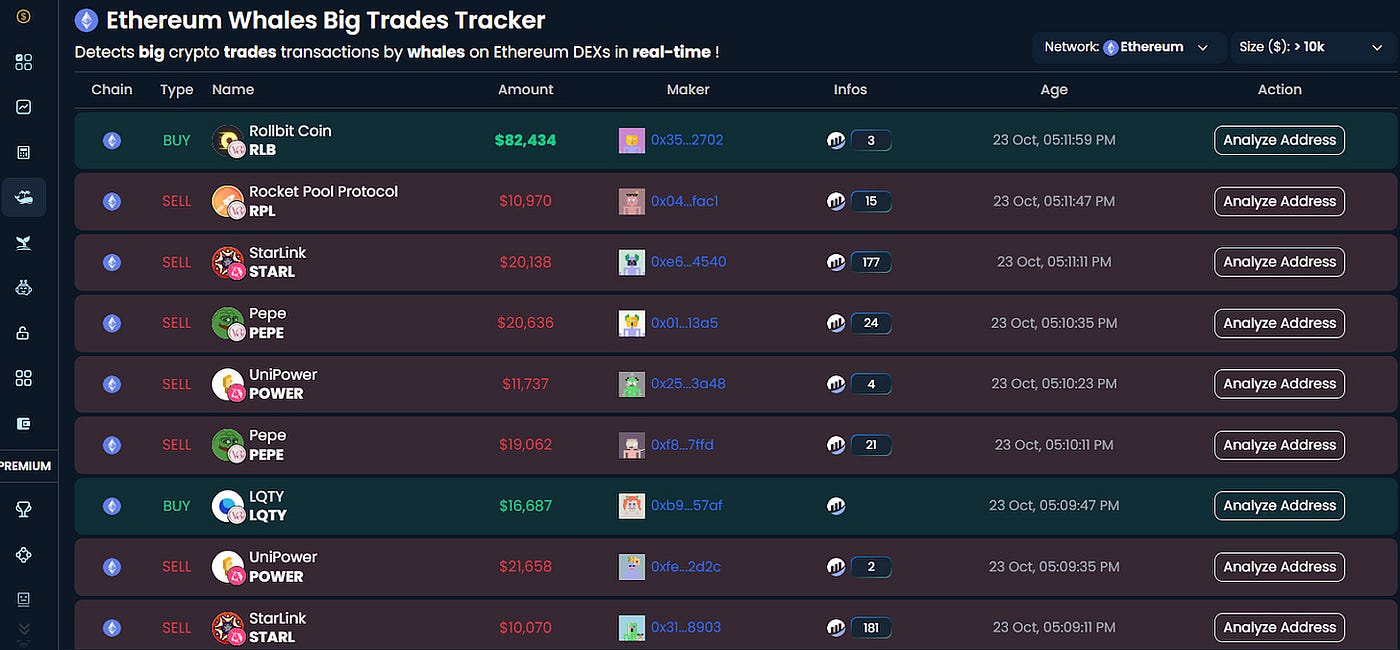Click the trophy icon below the PREMIUM label
This screenshot has height=650, width=1400.
[24, 508]
